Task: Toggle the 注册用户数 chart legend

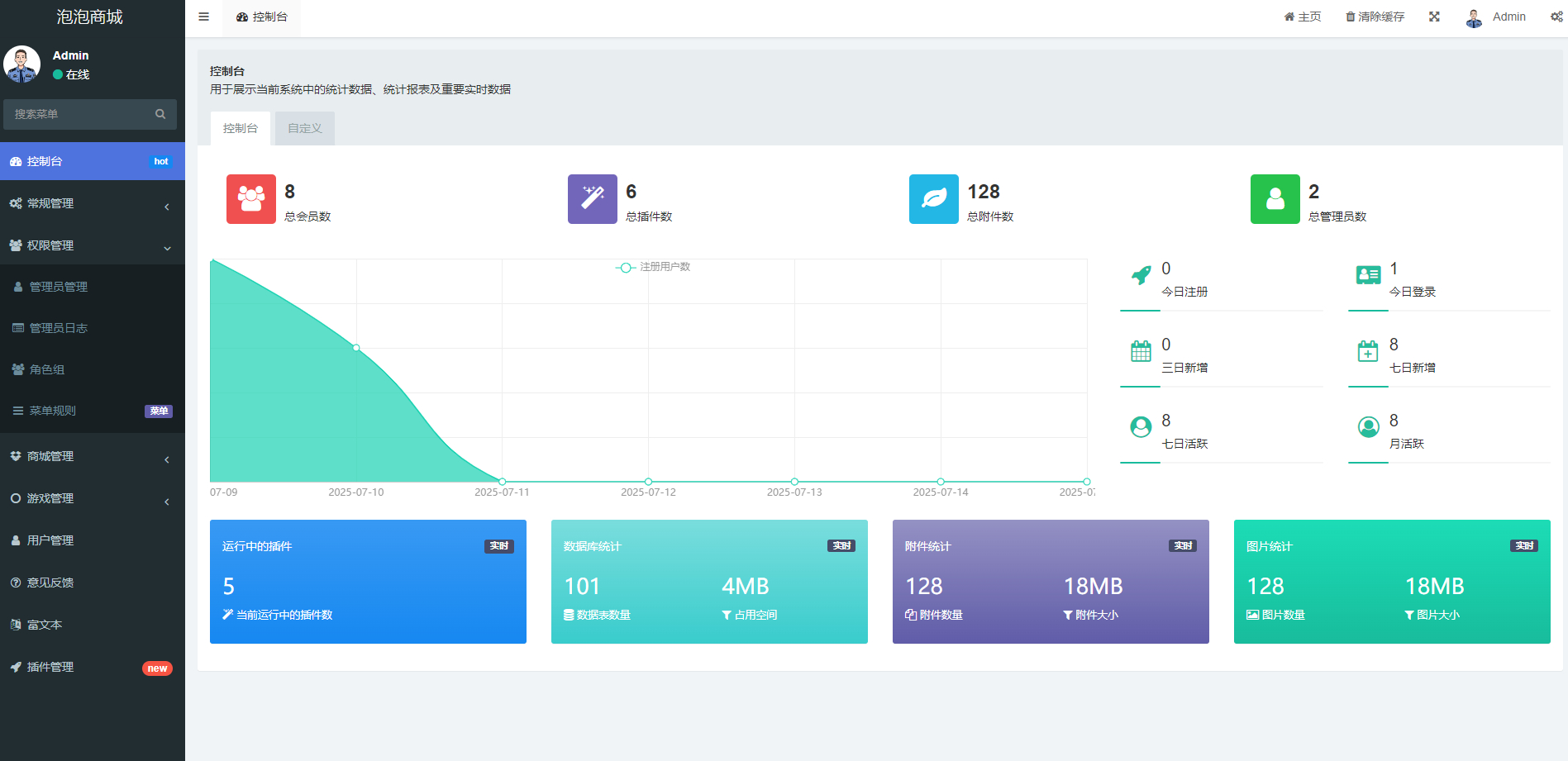Action: [x=653, y=267]
